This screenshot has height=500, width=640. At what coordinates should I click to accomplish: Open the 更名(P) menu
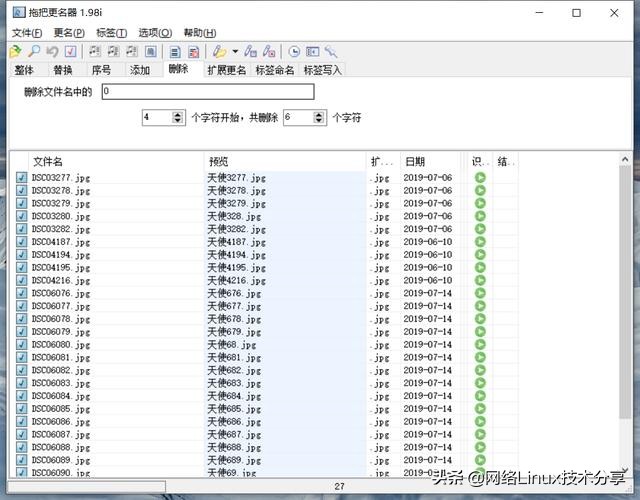coord(69,33)
